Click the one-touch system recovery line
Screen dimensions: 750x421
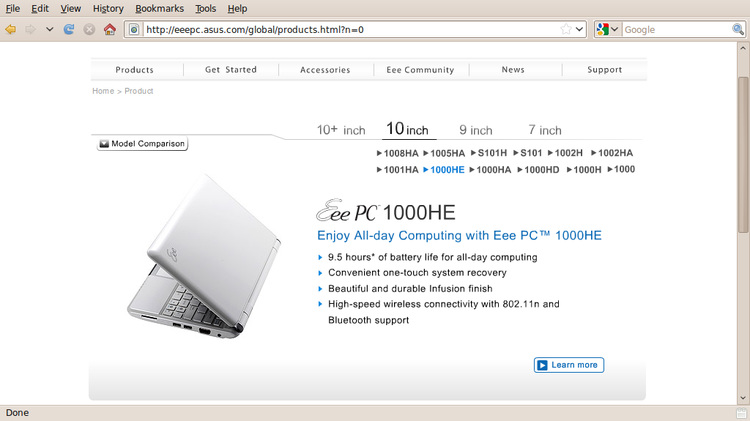coord(417,273)
